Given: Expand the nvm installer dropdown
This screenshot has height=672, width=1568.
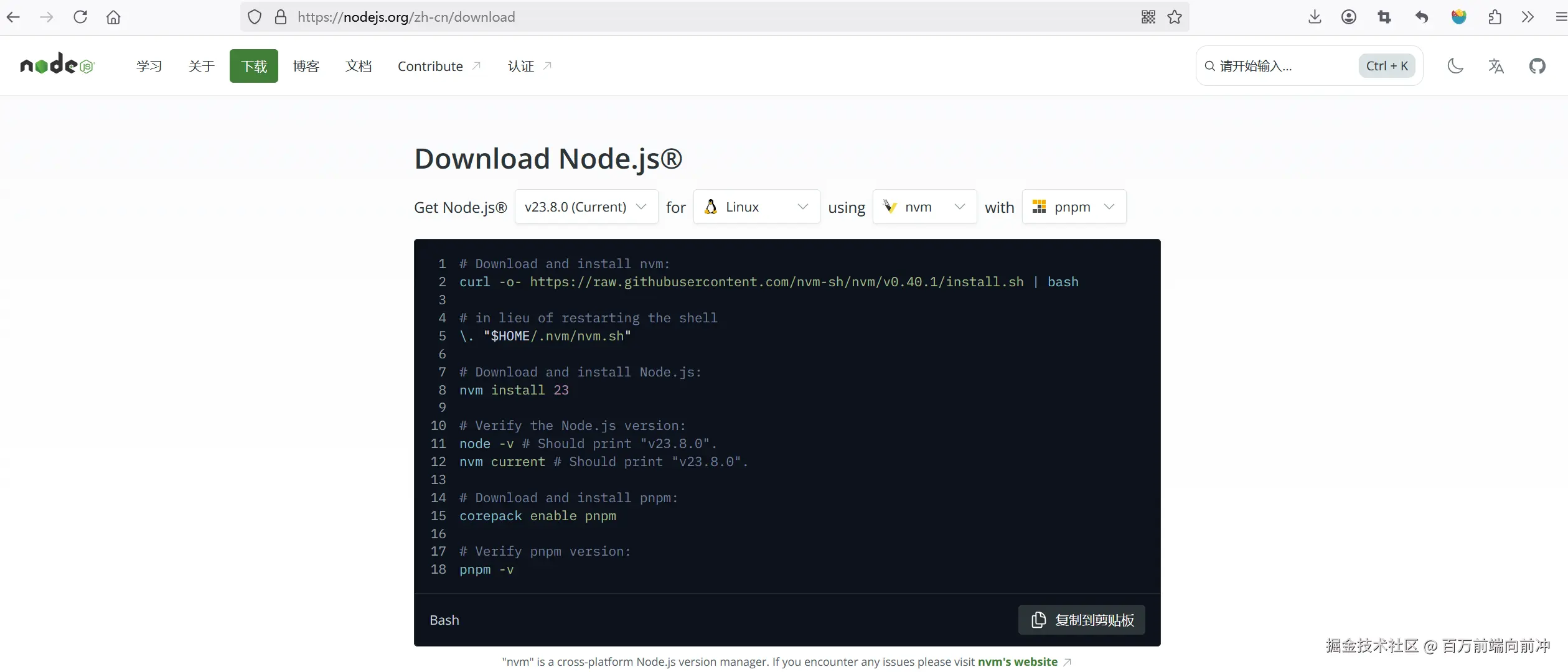Looking at the screenshot, I should [x=924, y=207].
